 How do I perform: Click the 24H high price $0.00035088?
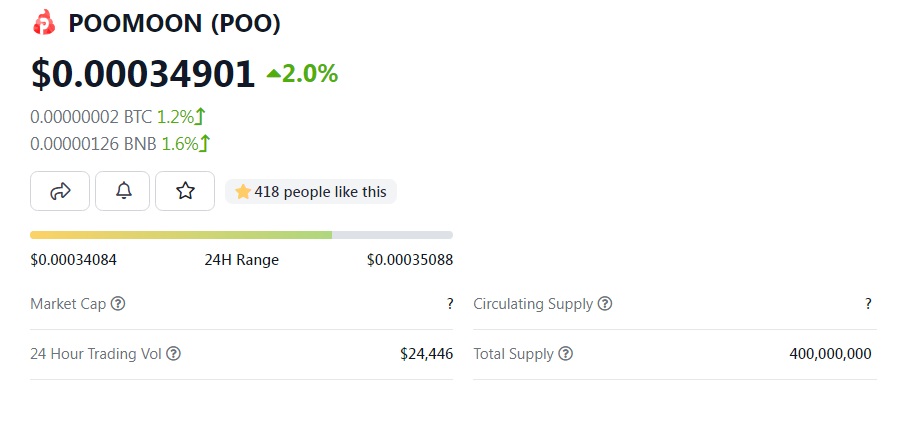click(410, 260)
